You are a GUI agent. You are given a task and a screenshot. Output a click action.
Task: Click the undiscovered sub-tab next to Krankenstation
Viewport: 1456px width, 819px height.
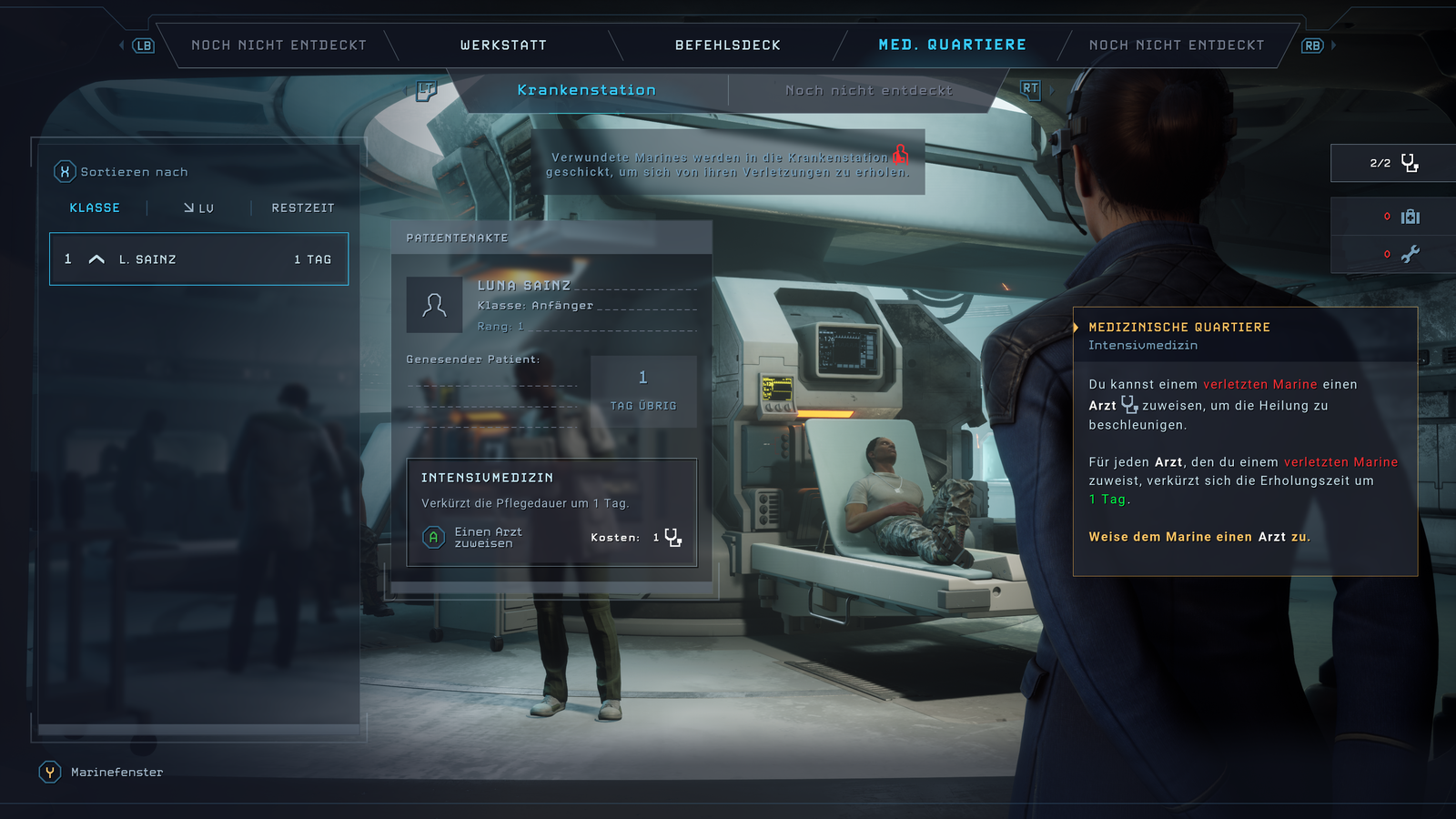click(869, 90)
